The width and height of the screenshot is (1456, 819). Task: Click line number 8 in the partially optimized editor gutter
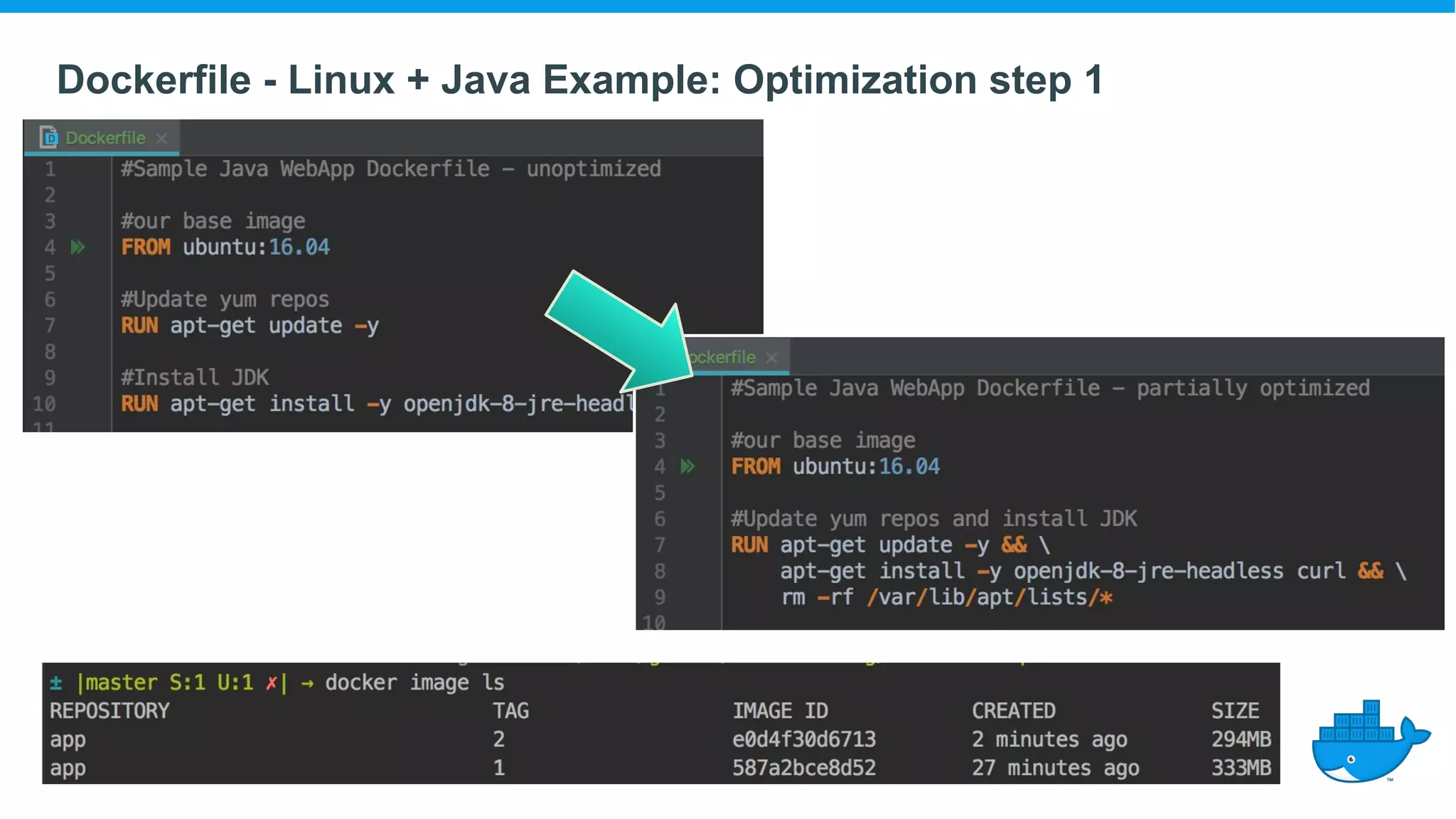(x=660, y=571)
